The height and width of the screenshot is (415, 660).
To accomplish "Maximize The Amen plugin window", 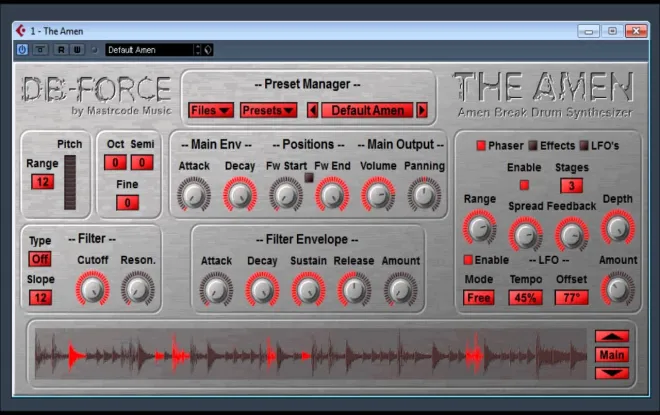I will [x=612, y=31].
